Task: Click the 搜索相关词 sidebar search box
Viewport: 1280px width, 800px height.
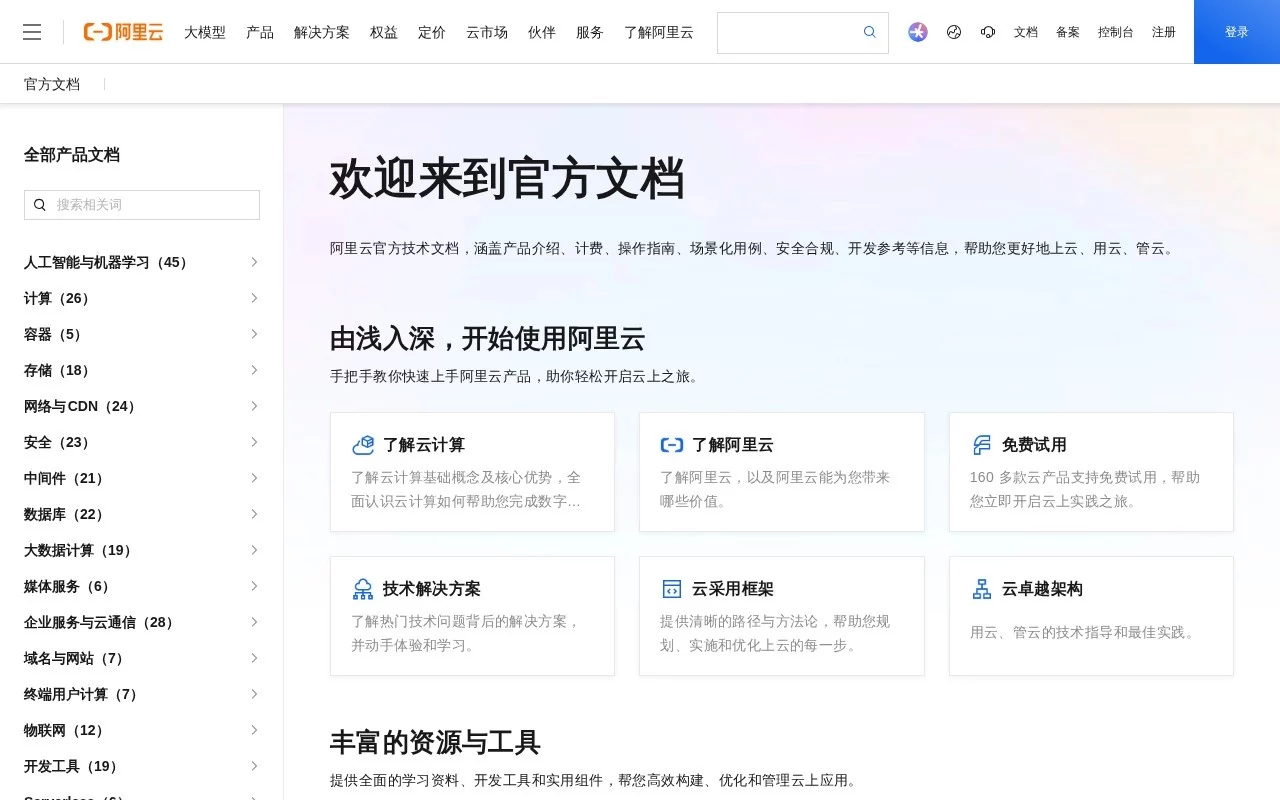Action: (142, 205)
